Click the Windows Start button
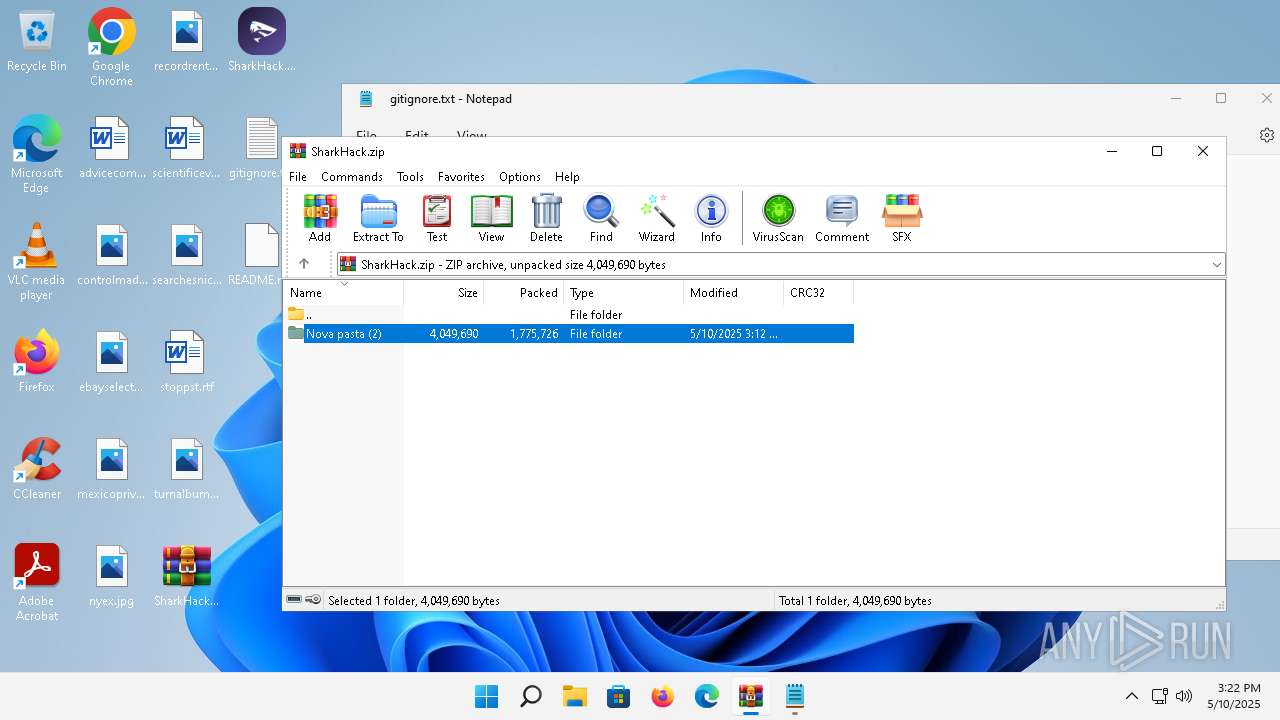Image resolution: width=1280 pixels, height=720 pixels. [x=487, y=696]
